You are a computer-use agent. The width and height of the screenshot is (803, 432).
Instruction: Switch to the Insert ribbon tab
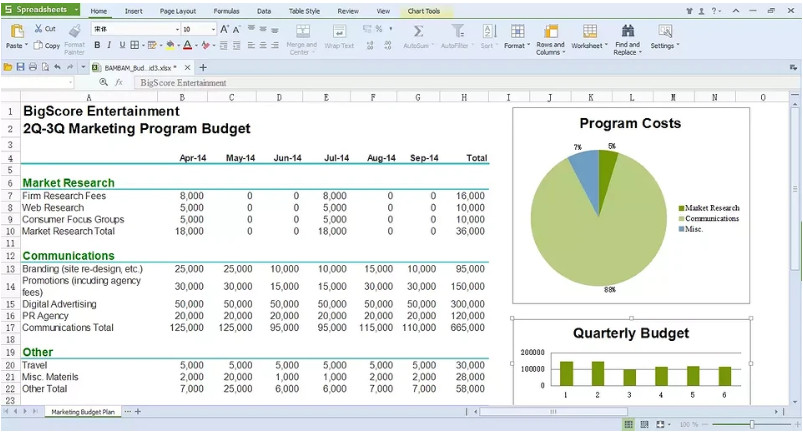point(133,11)
